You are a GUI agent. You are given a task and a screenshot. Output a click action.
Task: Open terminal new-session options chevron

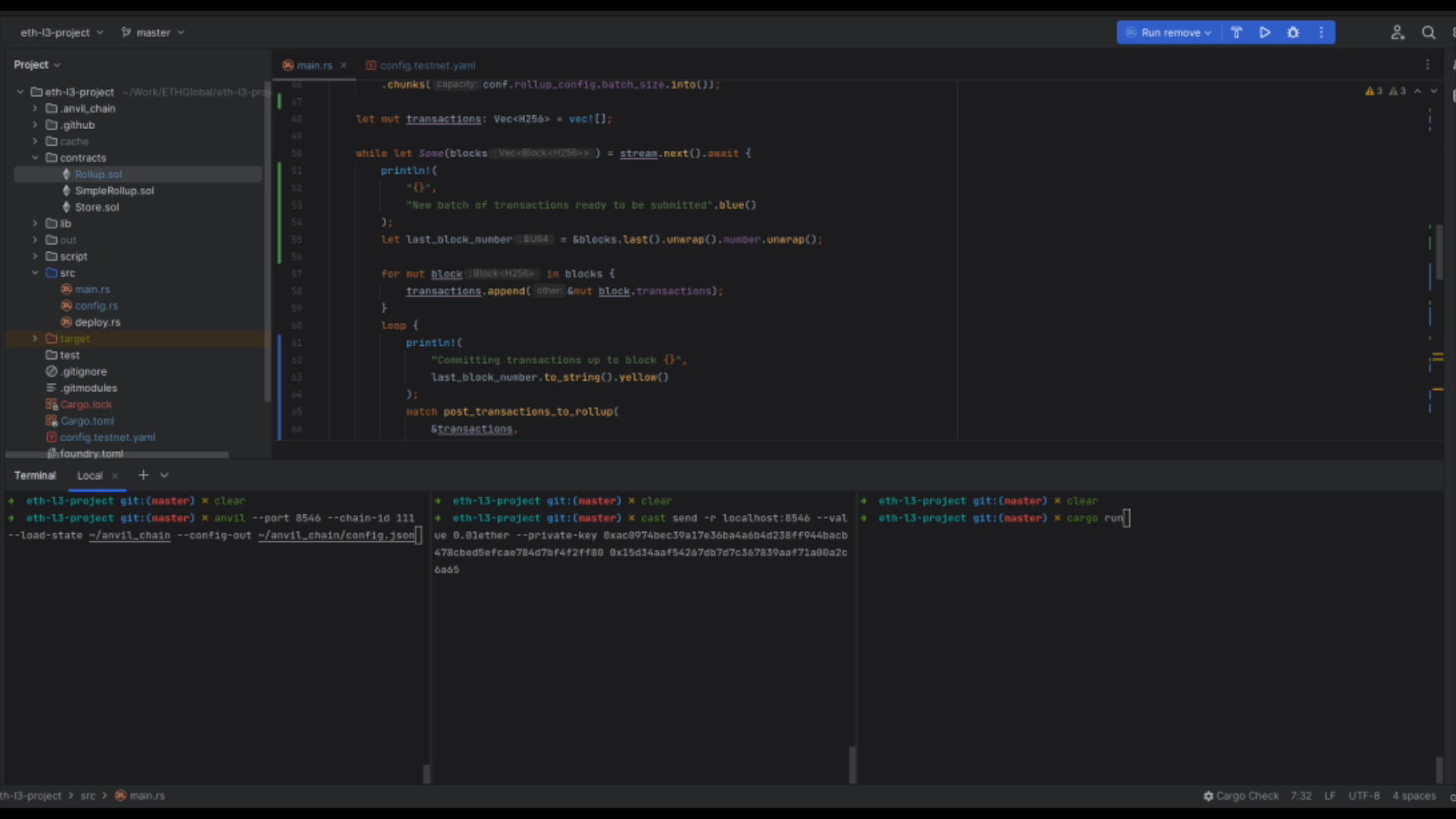164,475
